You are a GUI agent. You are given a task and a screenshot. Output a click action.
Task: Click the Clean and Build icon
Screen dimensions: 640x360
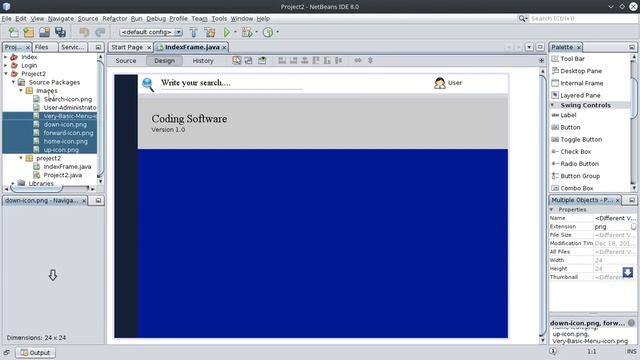[210, 32]
